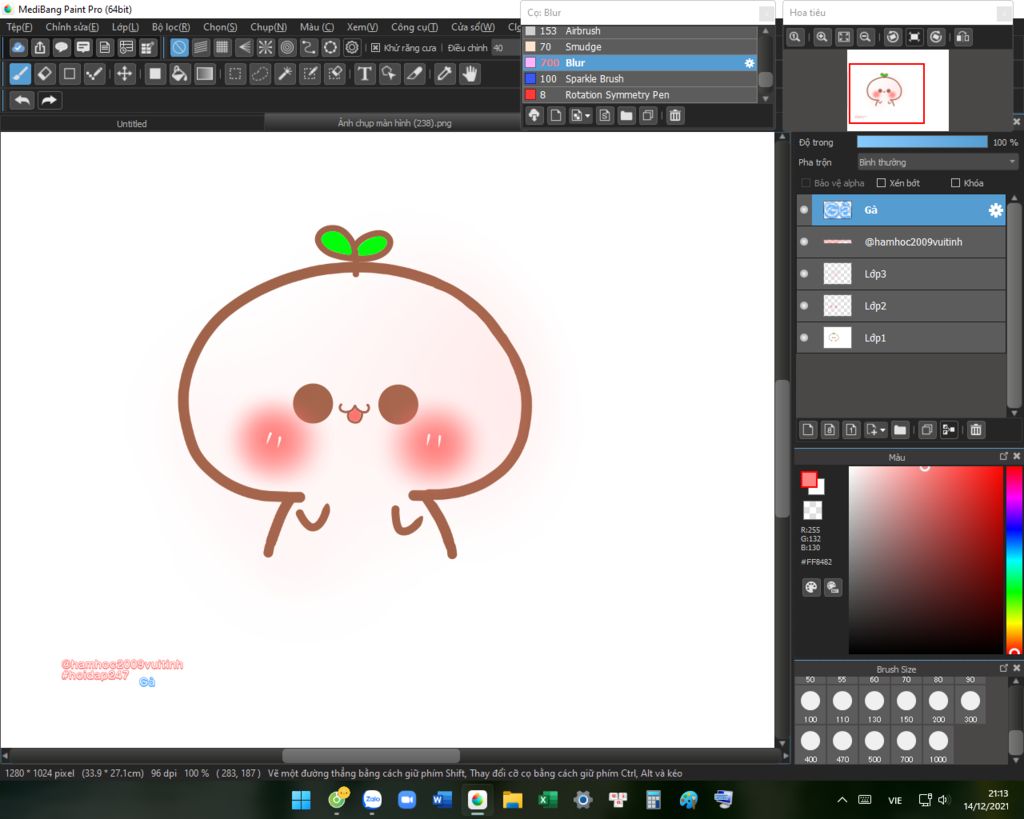The image size is (1024, 819).
Task: Click the Redo arrow
Action: tap(49, 100)
